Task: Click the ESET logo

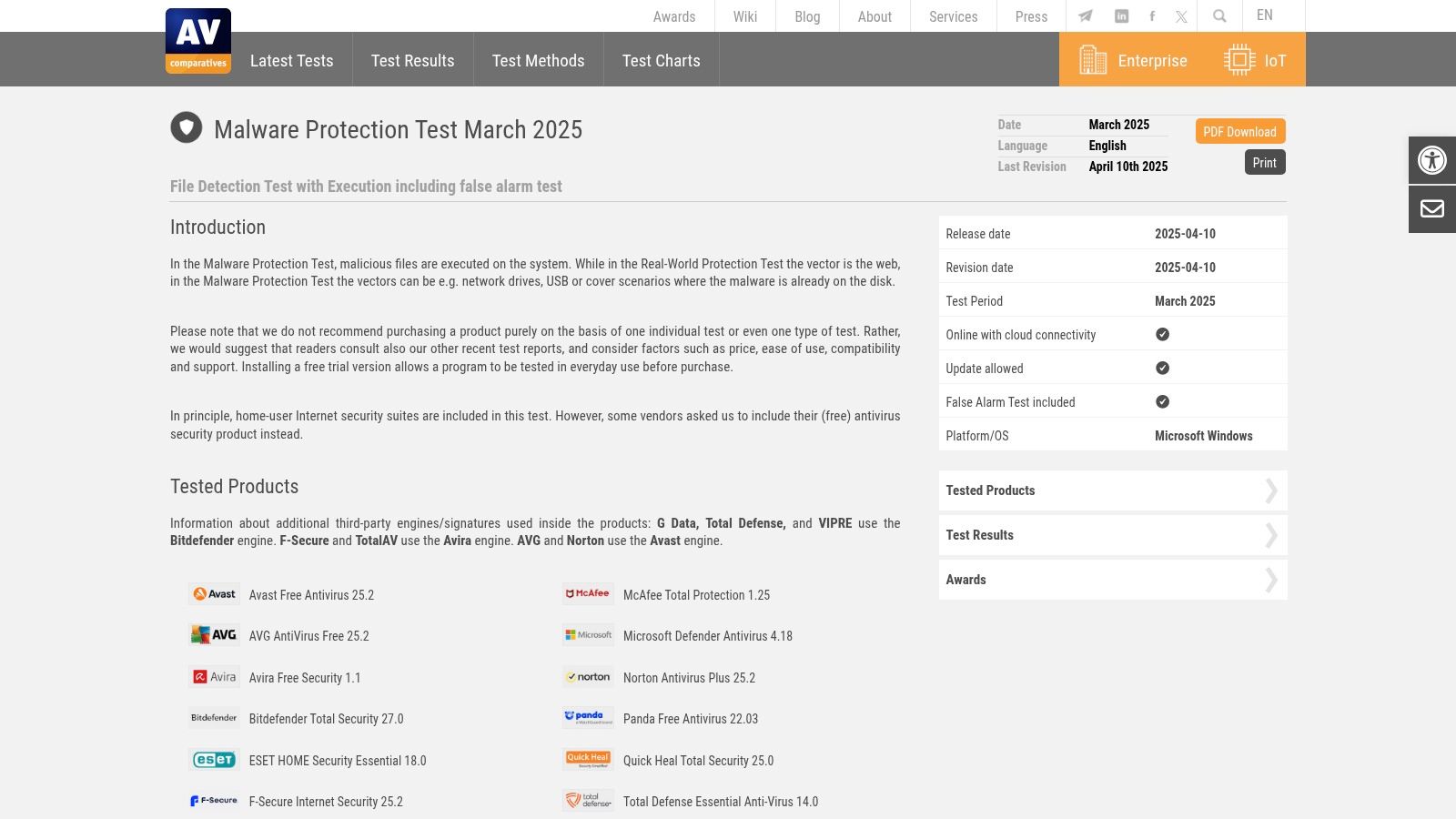Action: click(x=214, y=760)
